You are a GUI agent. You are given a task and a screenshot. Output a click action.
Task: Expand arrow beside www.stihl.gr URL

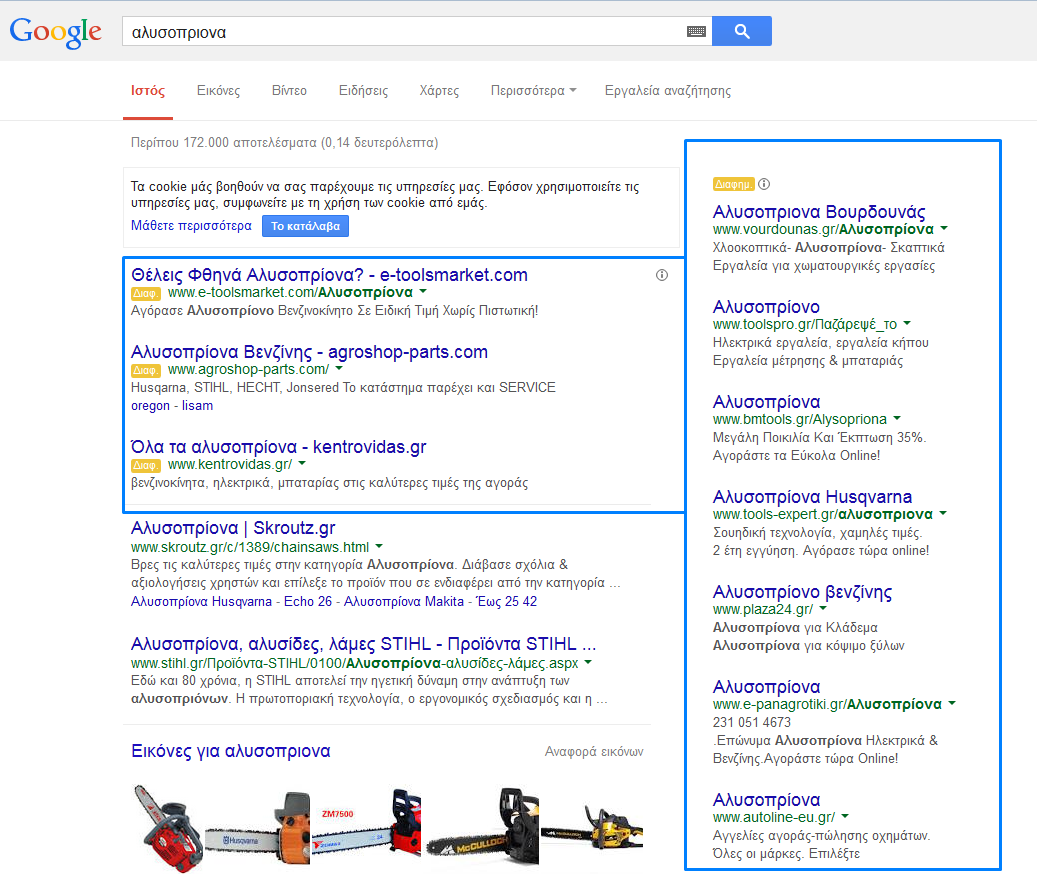point(588,663)
